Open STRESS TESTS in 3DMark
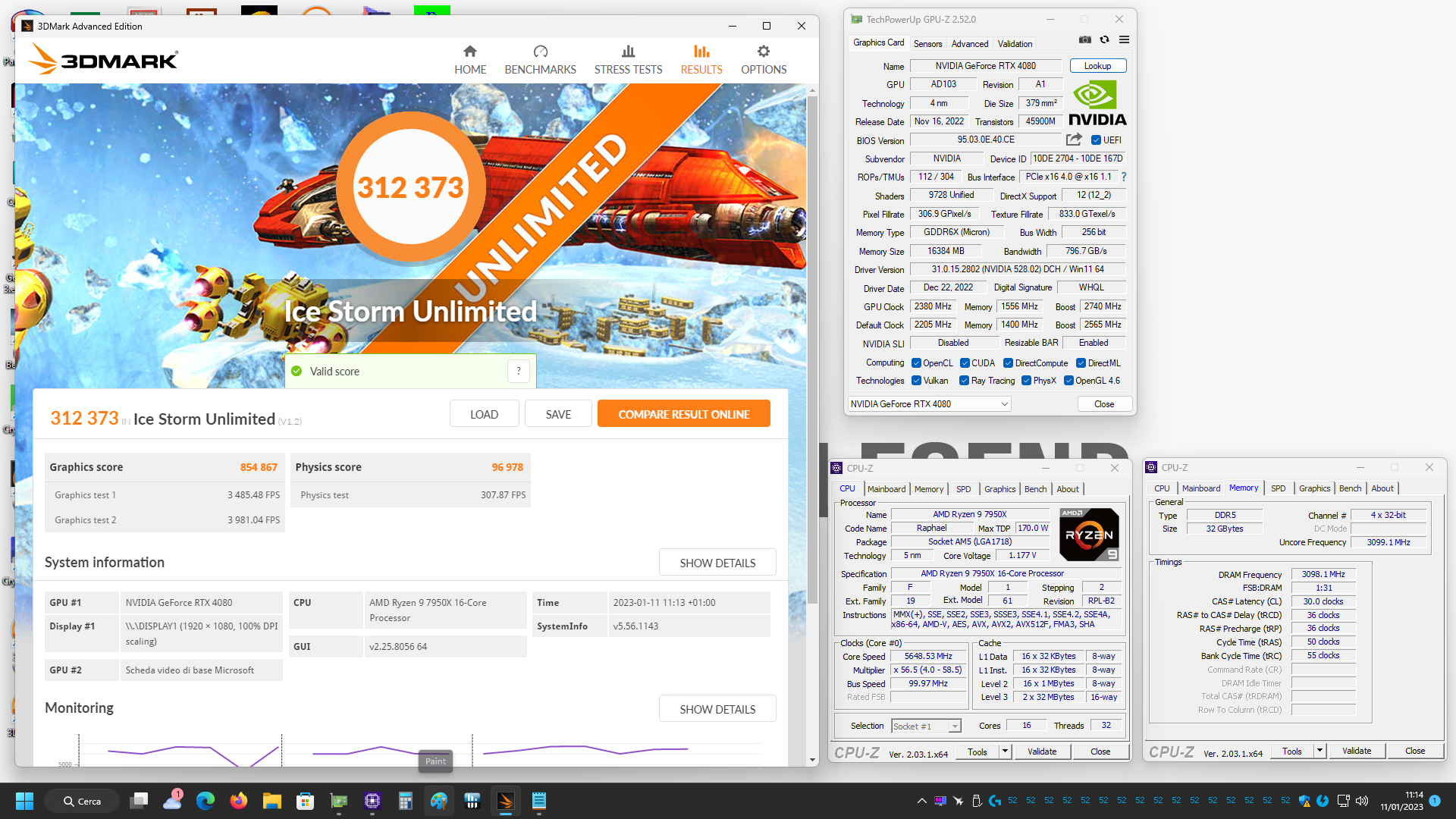The height and width of the screenshot is (819, 1456). pyautogui.click(x=628, y=60)
